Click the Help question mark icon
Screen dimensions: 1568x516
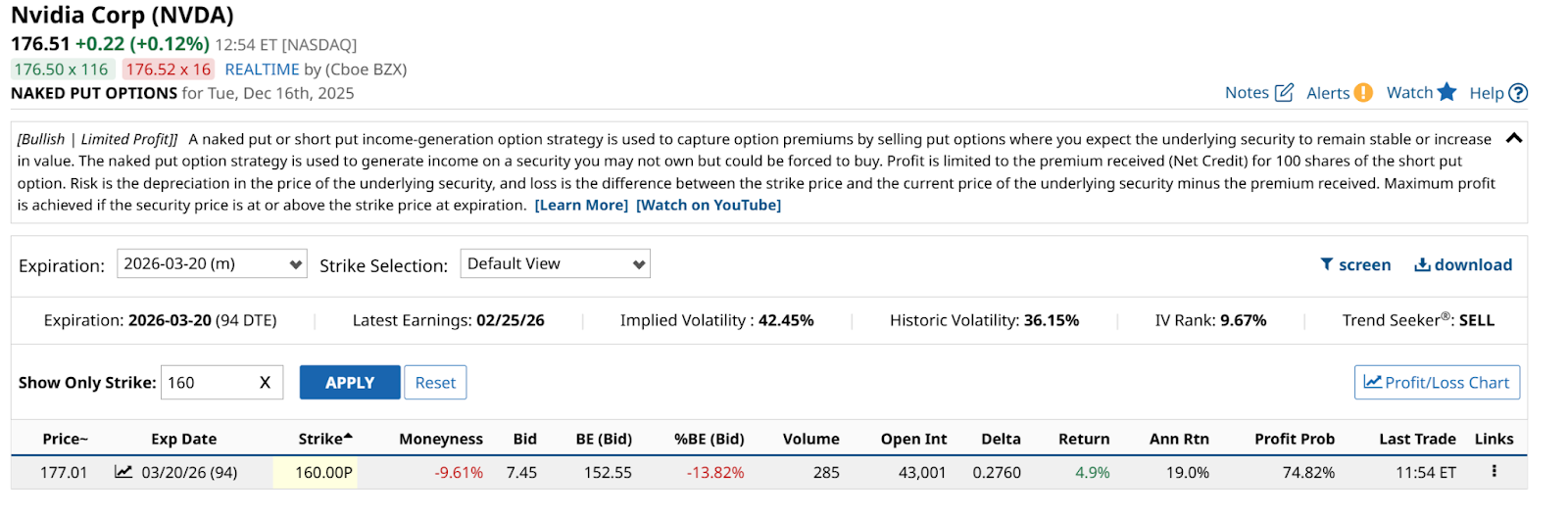pyautogui.click(x=1518, y=93)
